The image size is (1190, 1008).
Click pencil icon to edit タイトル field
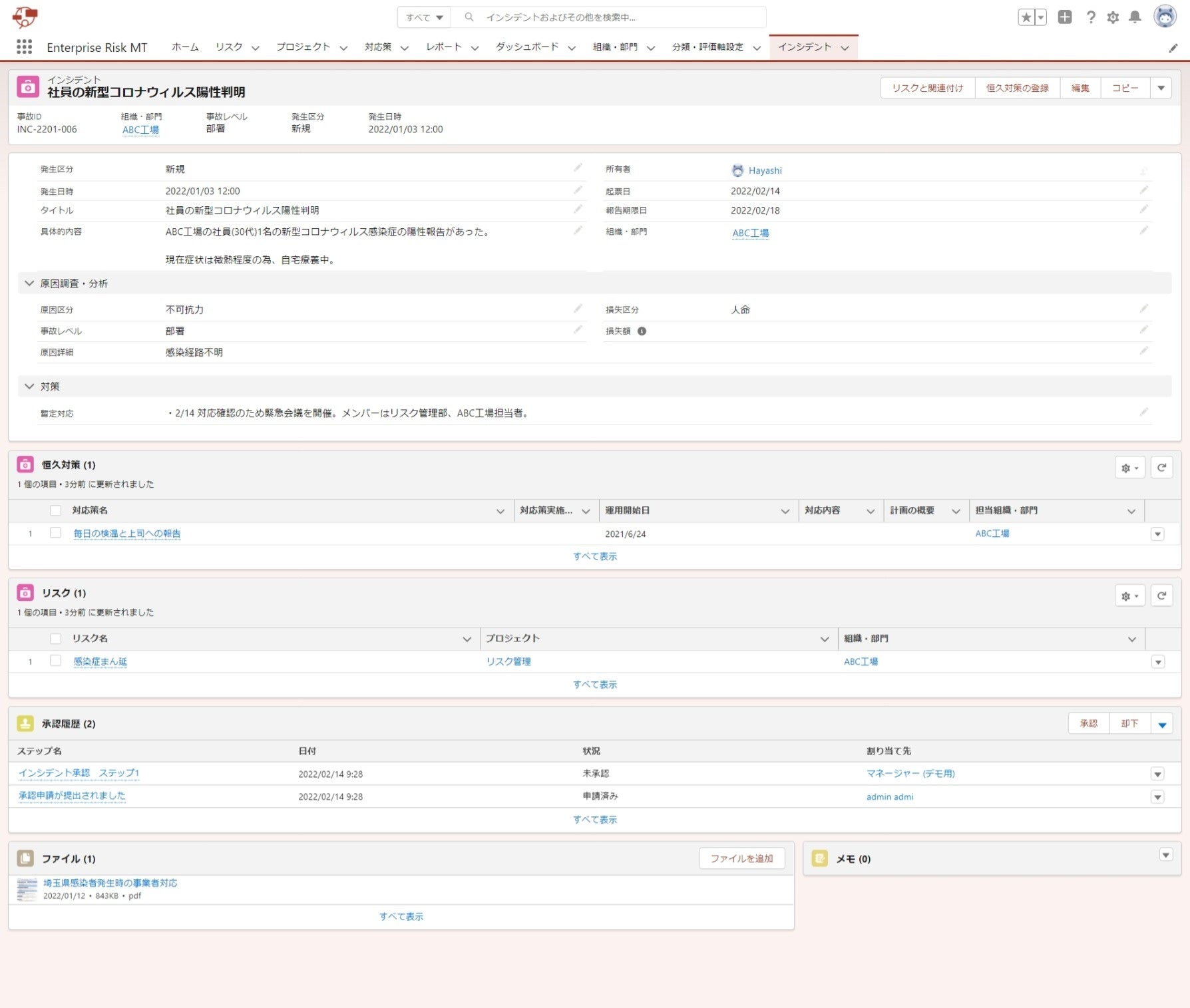coord(578,210)
